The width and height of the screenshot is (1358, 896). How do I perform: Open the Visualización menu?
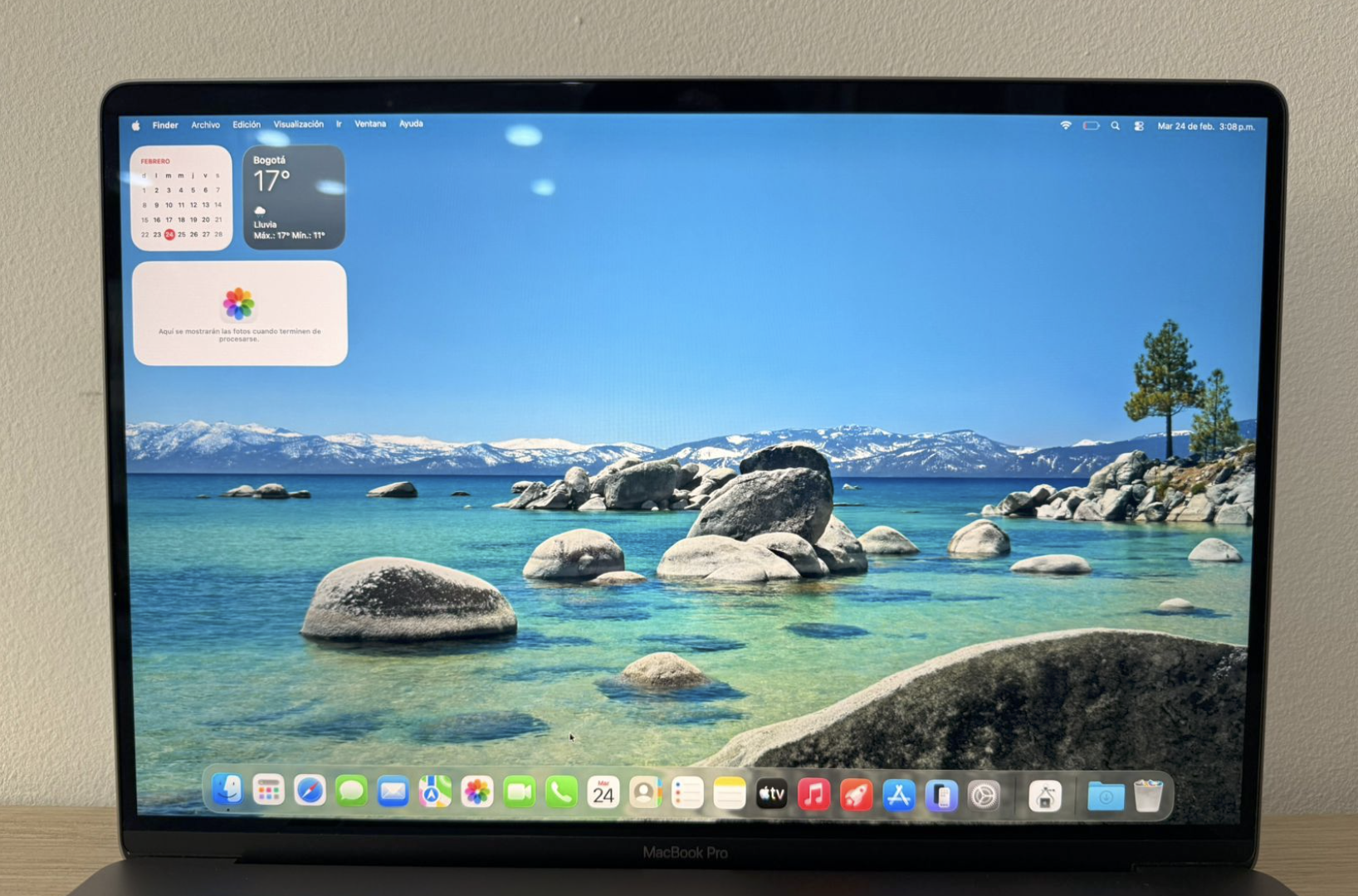(298, 124)
